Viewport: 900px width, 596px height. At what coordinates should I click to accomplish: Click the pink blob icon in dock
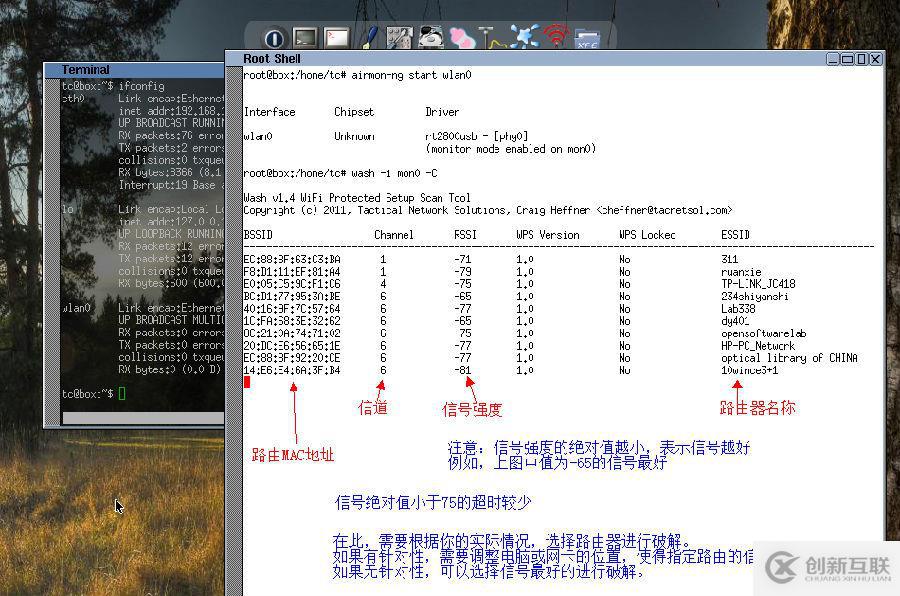pyautogui.click(x=462, y=38)
